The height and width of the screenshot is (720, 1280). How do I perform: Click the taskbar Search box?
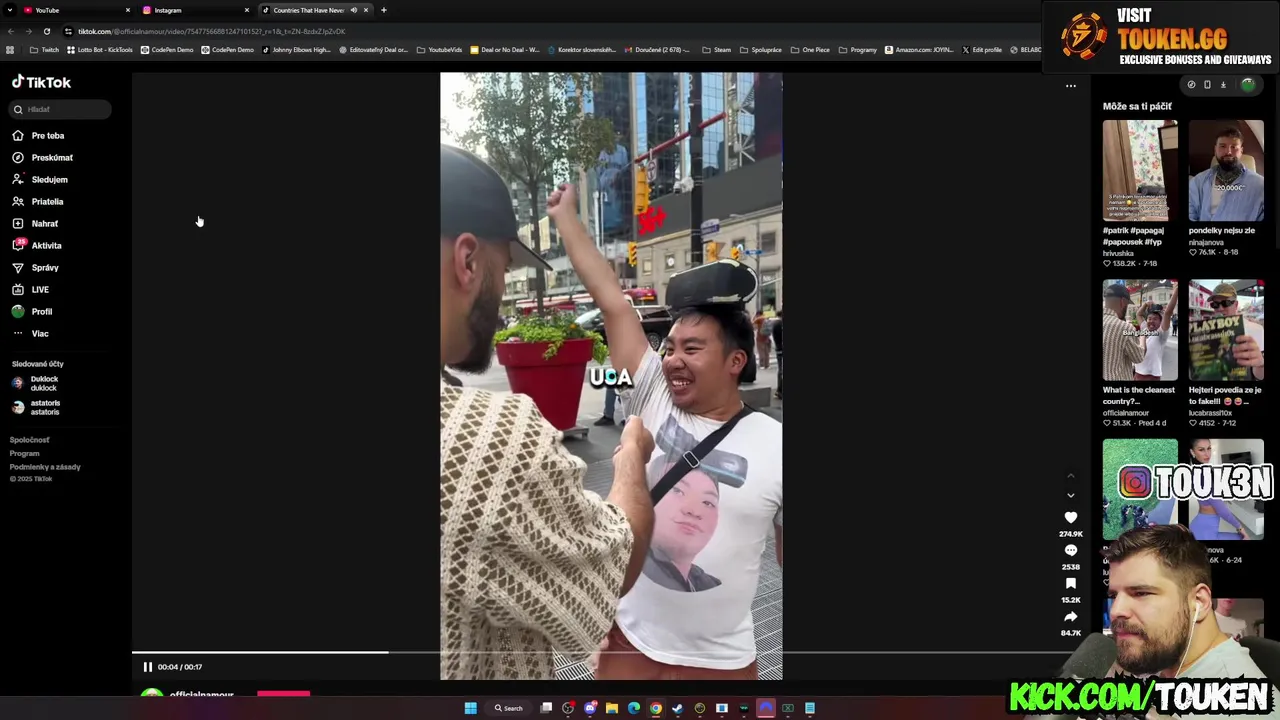coord(508,708)
